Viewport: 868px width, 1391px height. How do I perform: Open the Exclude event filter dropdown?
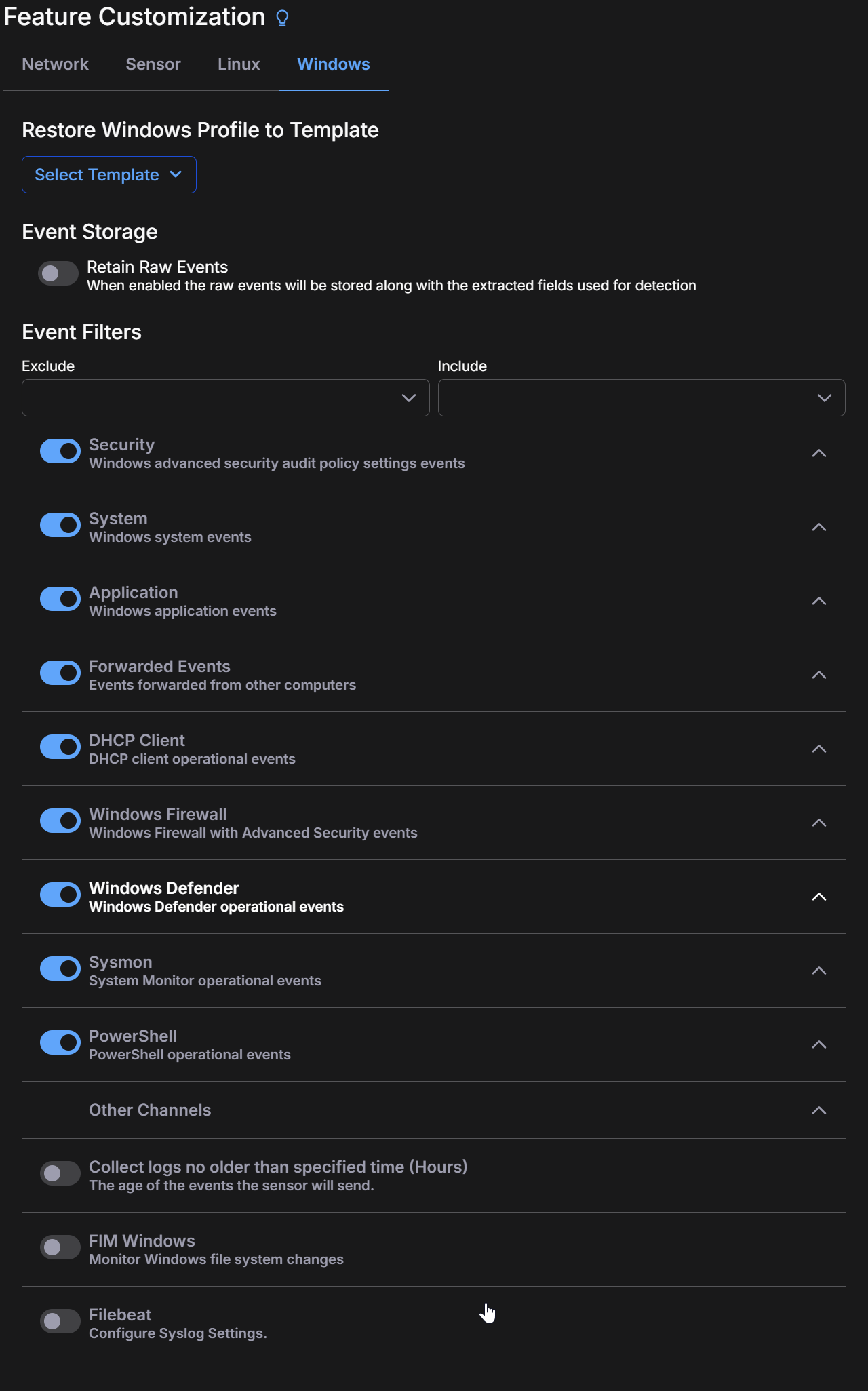click(226, 398)
